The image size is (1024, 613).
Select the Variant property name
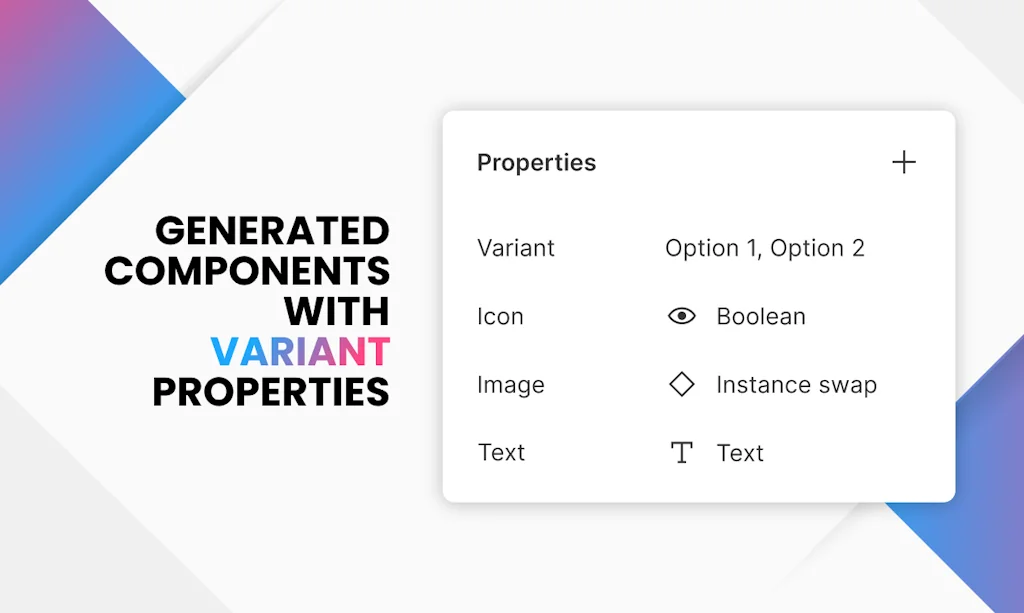pos(516,248)
